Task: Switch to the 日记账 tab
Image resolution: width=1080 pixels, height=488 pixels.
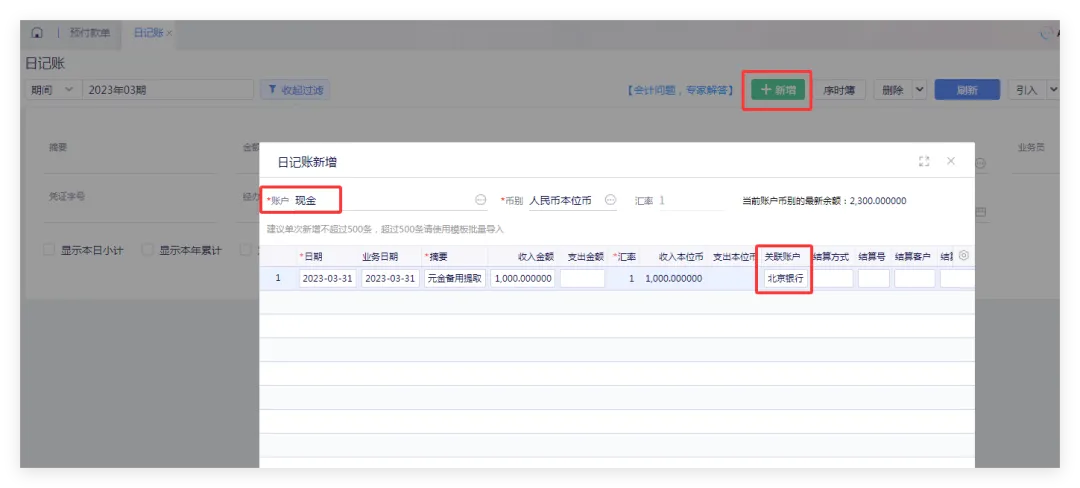Action: click(148, 33)
